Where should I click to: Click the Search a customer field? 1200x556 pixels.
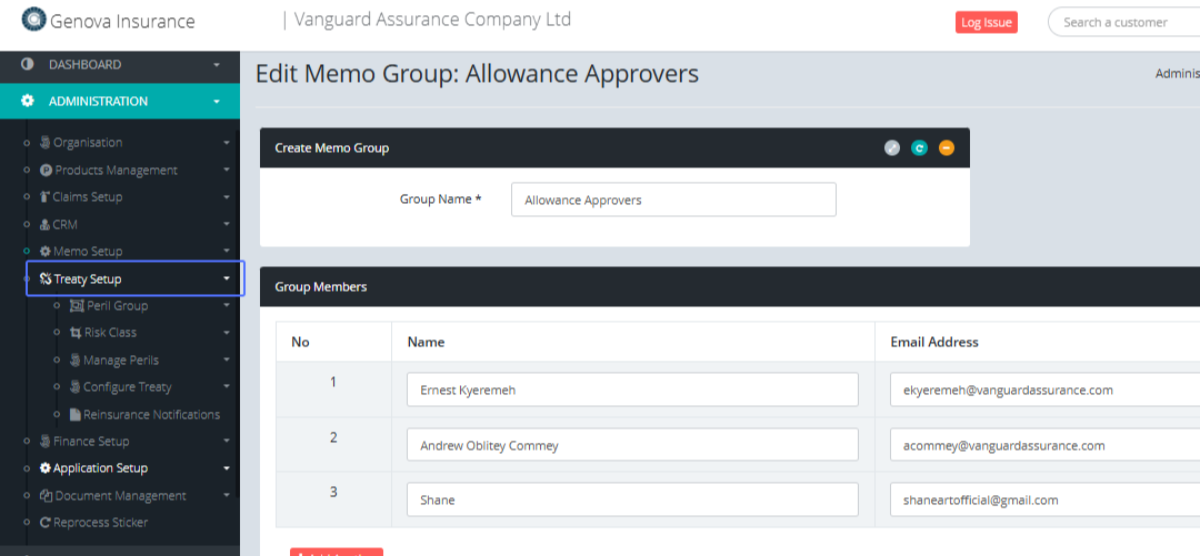(x=1120, y=22)
